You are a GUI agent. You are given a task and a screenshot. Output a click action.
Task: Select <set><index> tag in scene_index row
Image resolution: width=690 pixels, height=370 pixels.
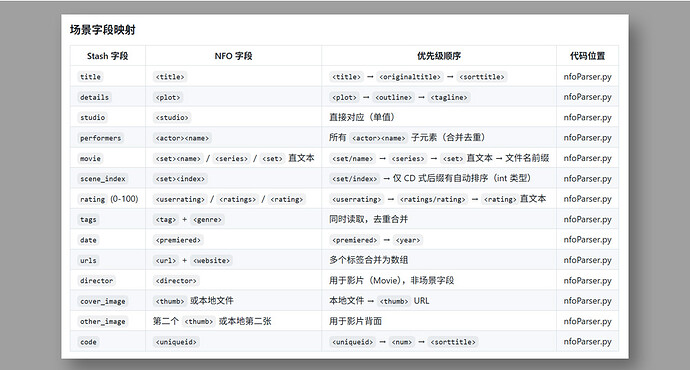(180, 179)
